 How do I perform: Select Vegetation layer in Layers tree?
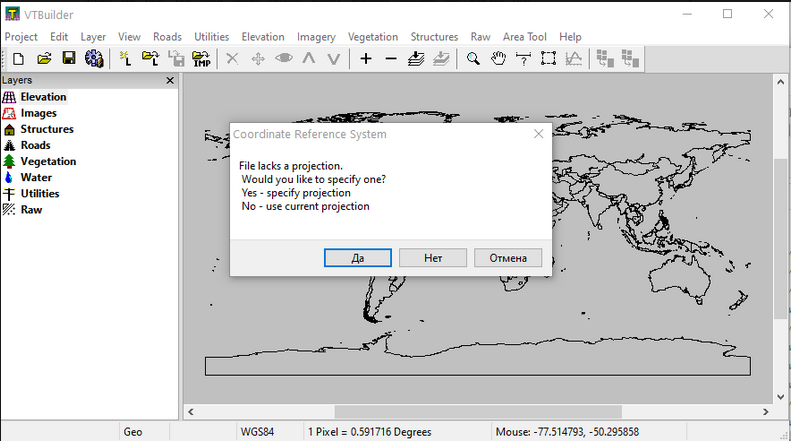coord(48,161)
